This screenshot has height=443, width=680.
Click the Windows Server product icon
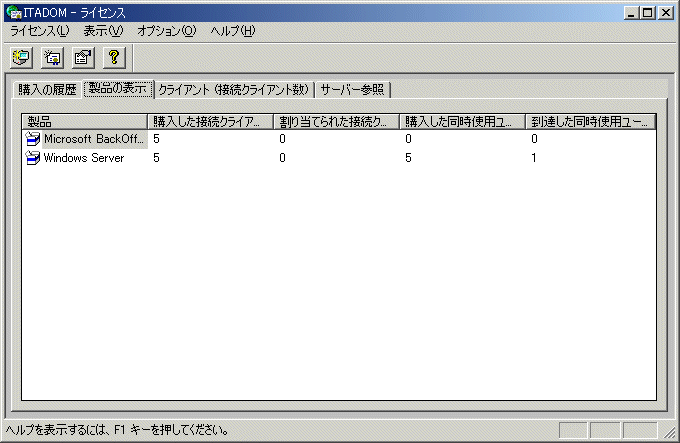(x=33, y=158)
